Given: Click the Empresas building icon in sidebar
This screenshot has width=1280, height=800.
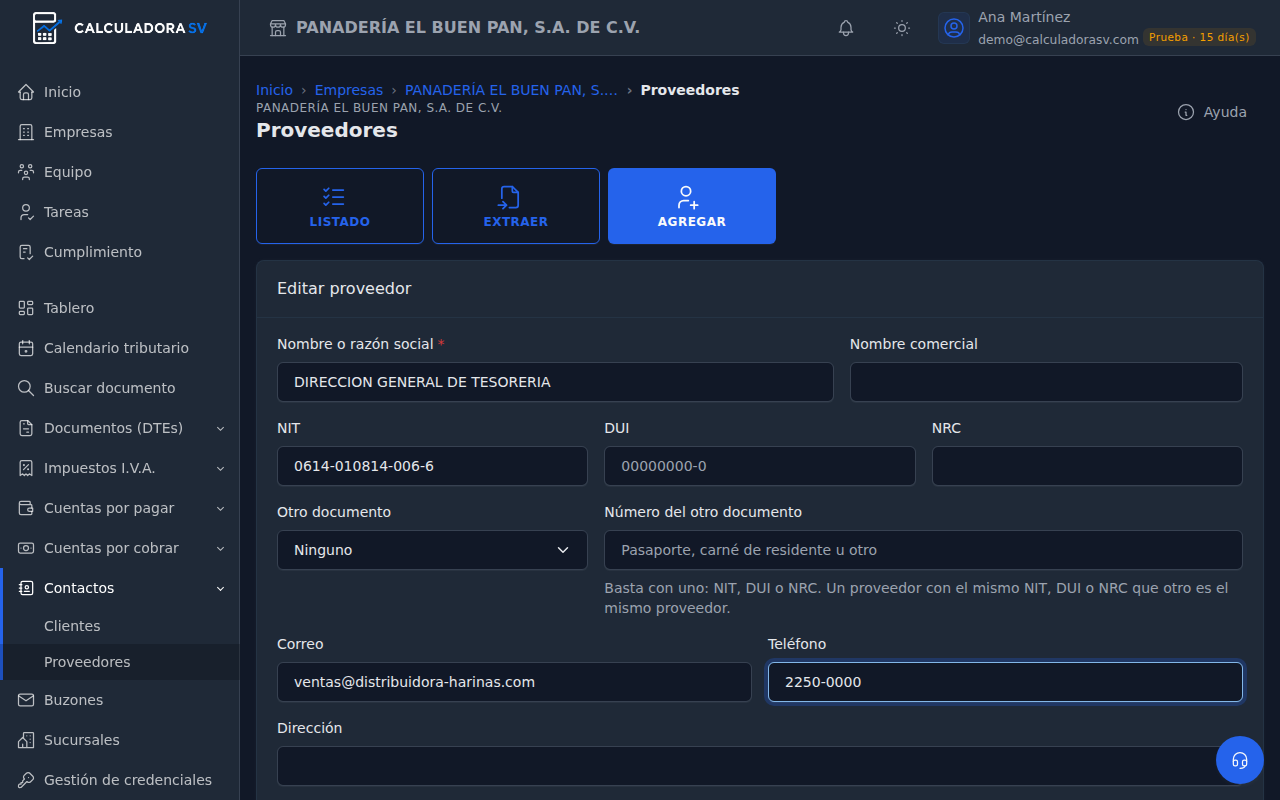Looking at the screenshot, I should click(x=26, y=132).
